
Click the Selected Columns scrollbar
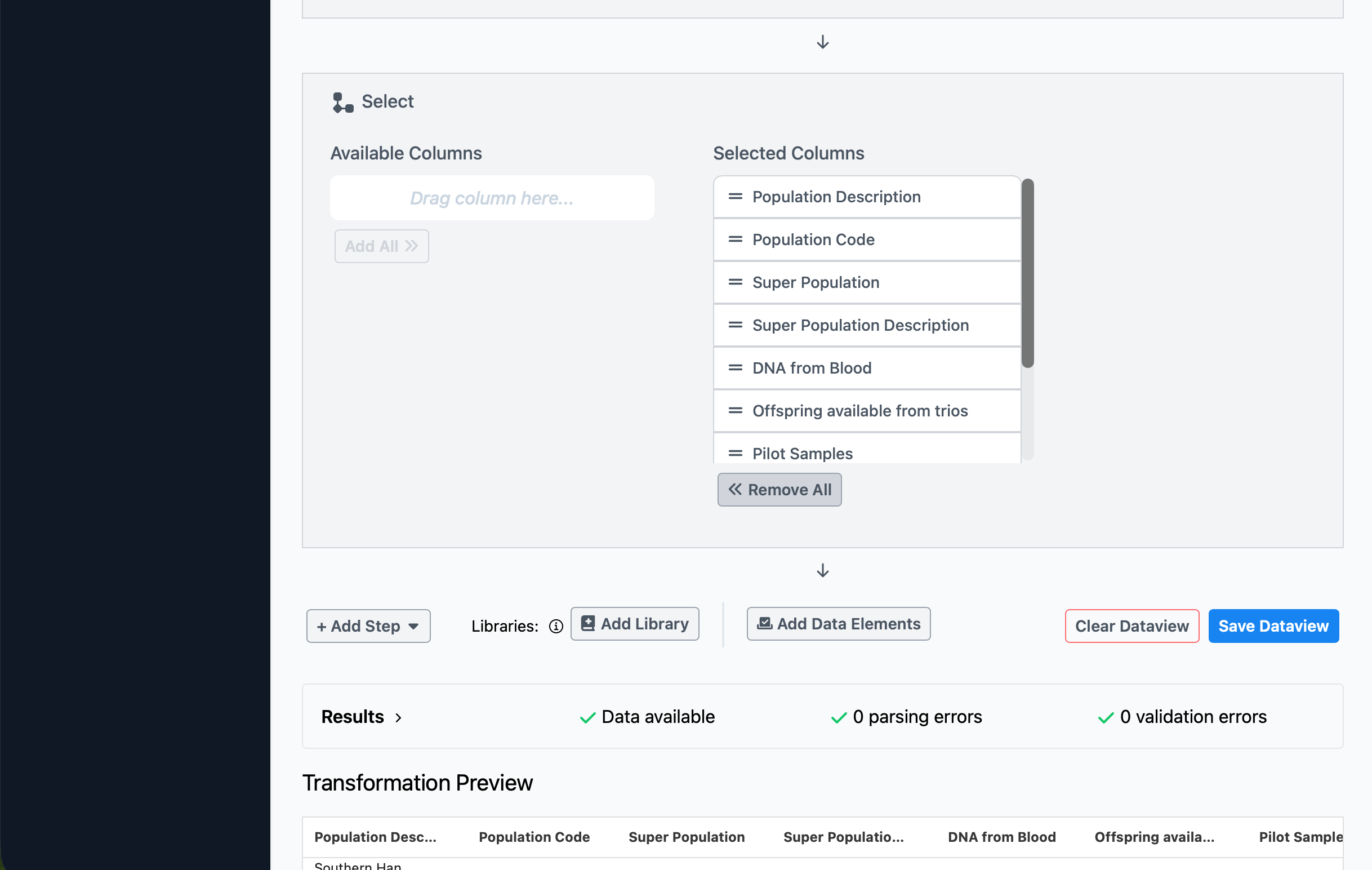[x=1027, y=274]
